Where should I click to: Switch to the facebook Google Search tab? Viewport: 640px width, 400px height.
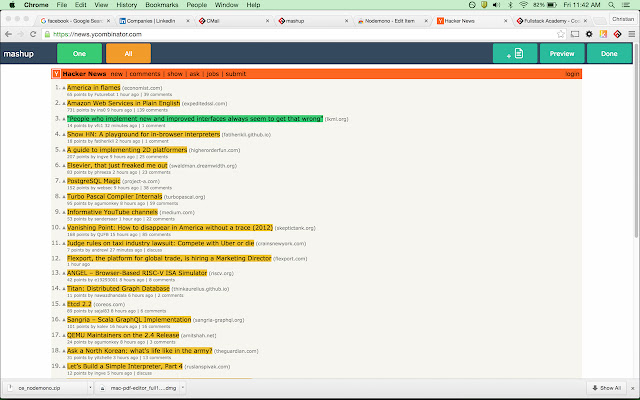(x=73, y=21)
